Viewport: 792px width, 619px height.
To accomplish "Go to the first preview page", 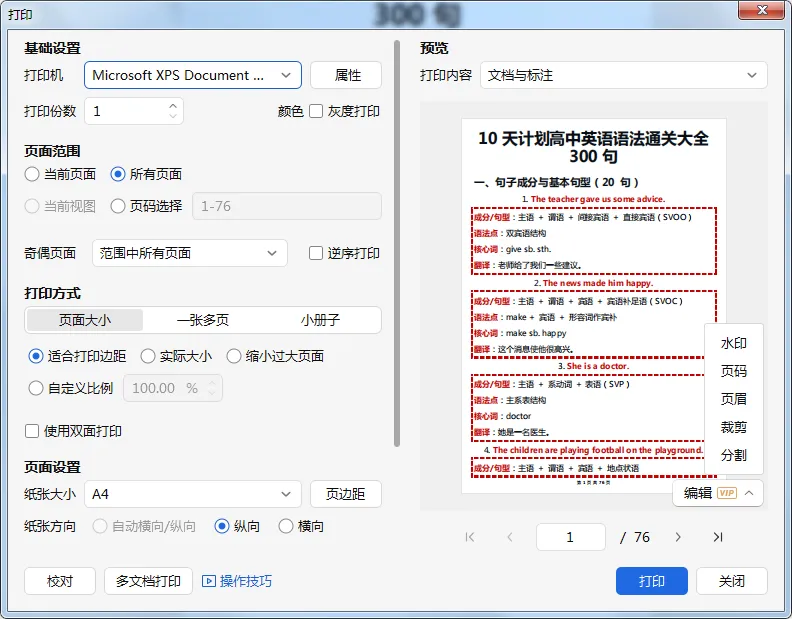I will (470, 537).
